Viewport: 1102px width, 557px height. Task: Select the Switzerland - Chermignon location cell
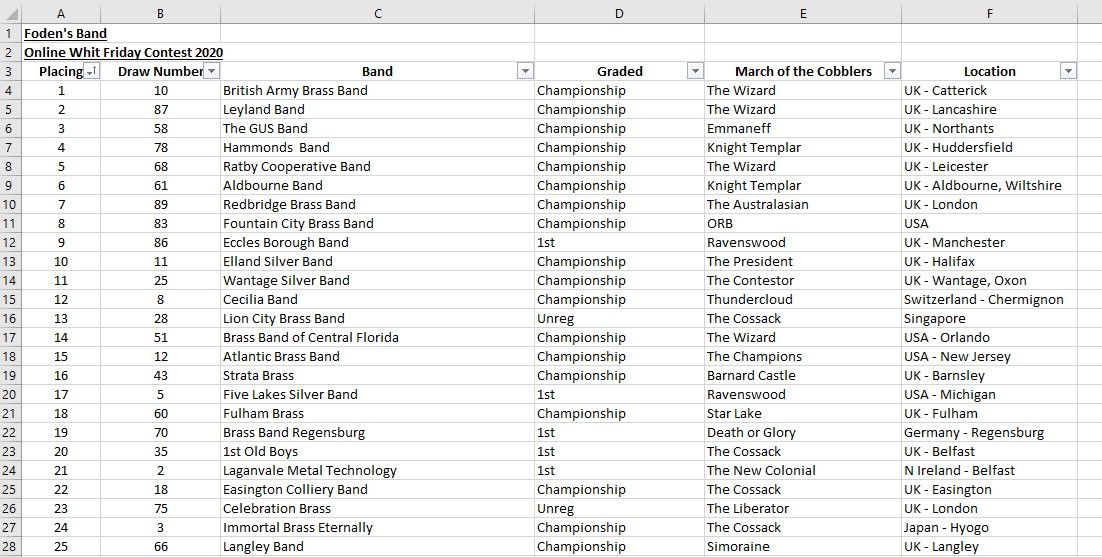(990, 299)
